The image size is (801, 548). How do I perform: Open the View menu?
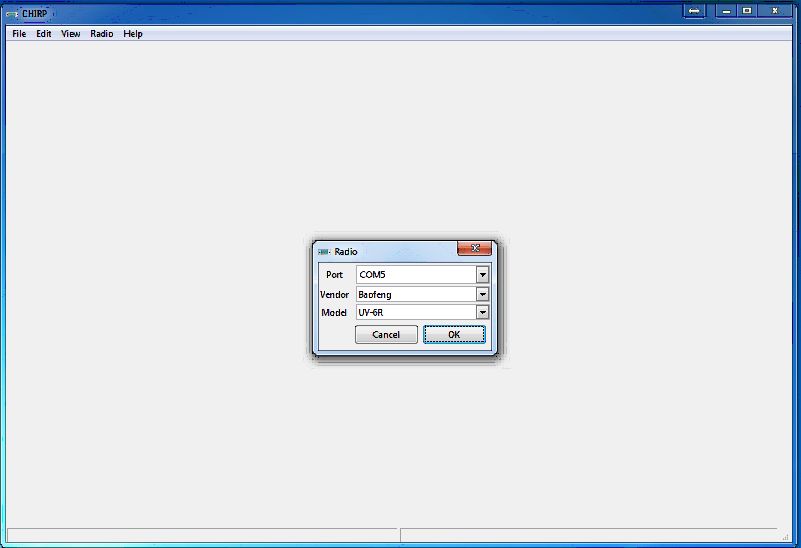tap(70, 34)
